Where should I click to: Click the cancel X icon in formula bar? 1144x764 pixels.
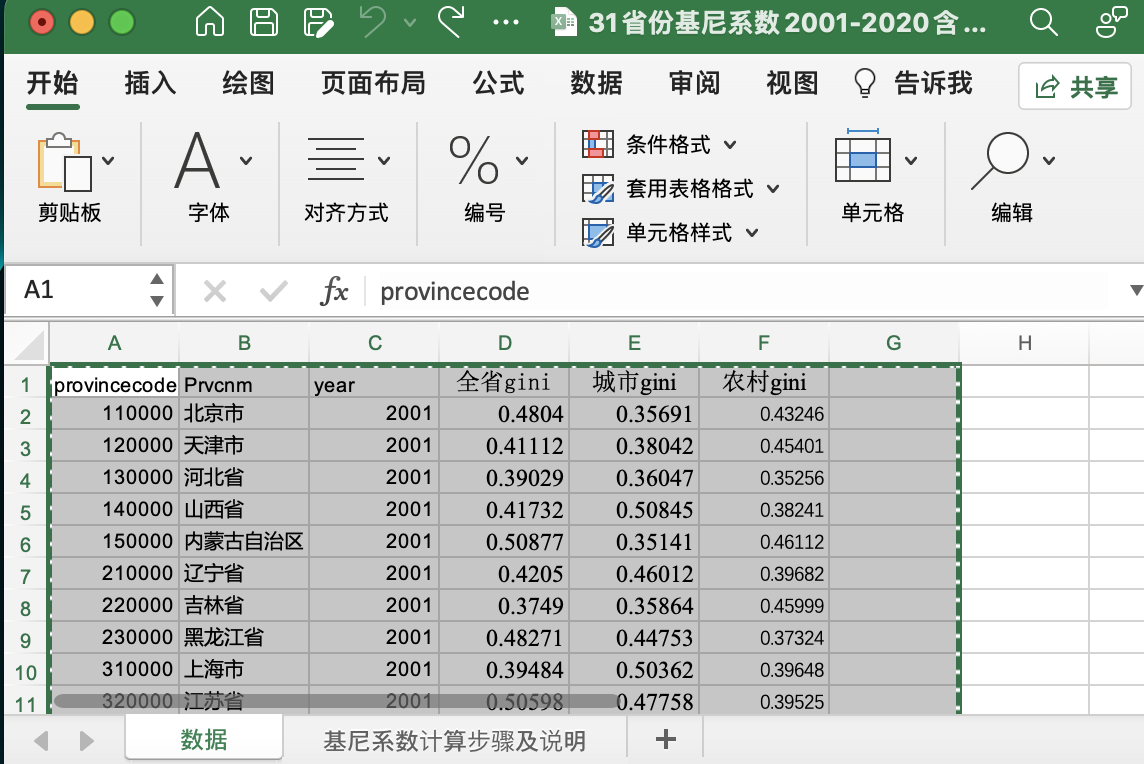tap(214, 292)
